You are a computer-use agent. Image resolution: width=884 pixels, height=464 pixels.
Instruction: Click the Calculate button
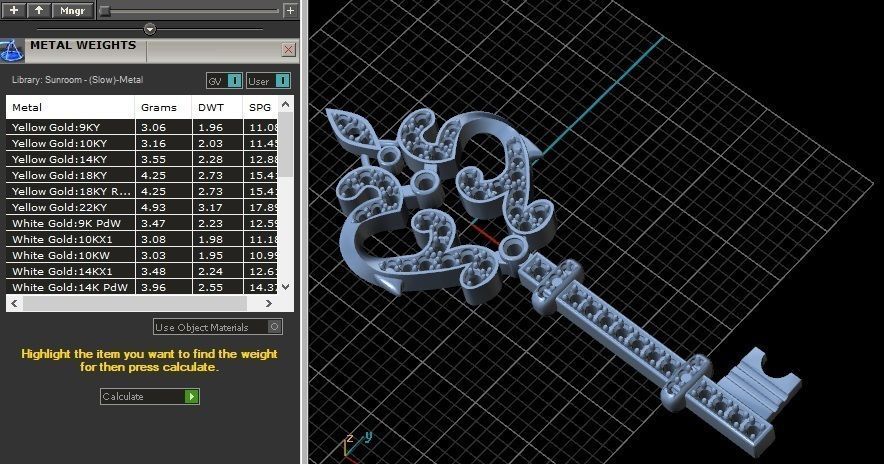(x=149, y=396)
